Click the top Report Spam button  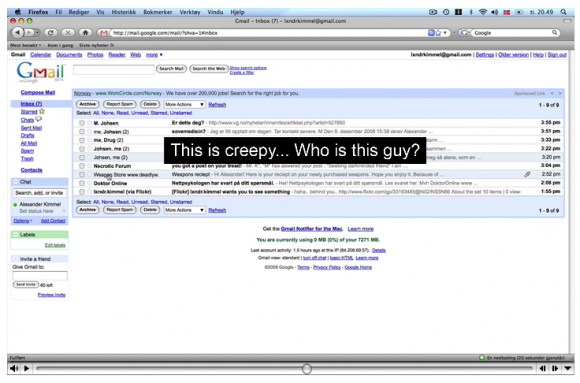tap(119, 104)
